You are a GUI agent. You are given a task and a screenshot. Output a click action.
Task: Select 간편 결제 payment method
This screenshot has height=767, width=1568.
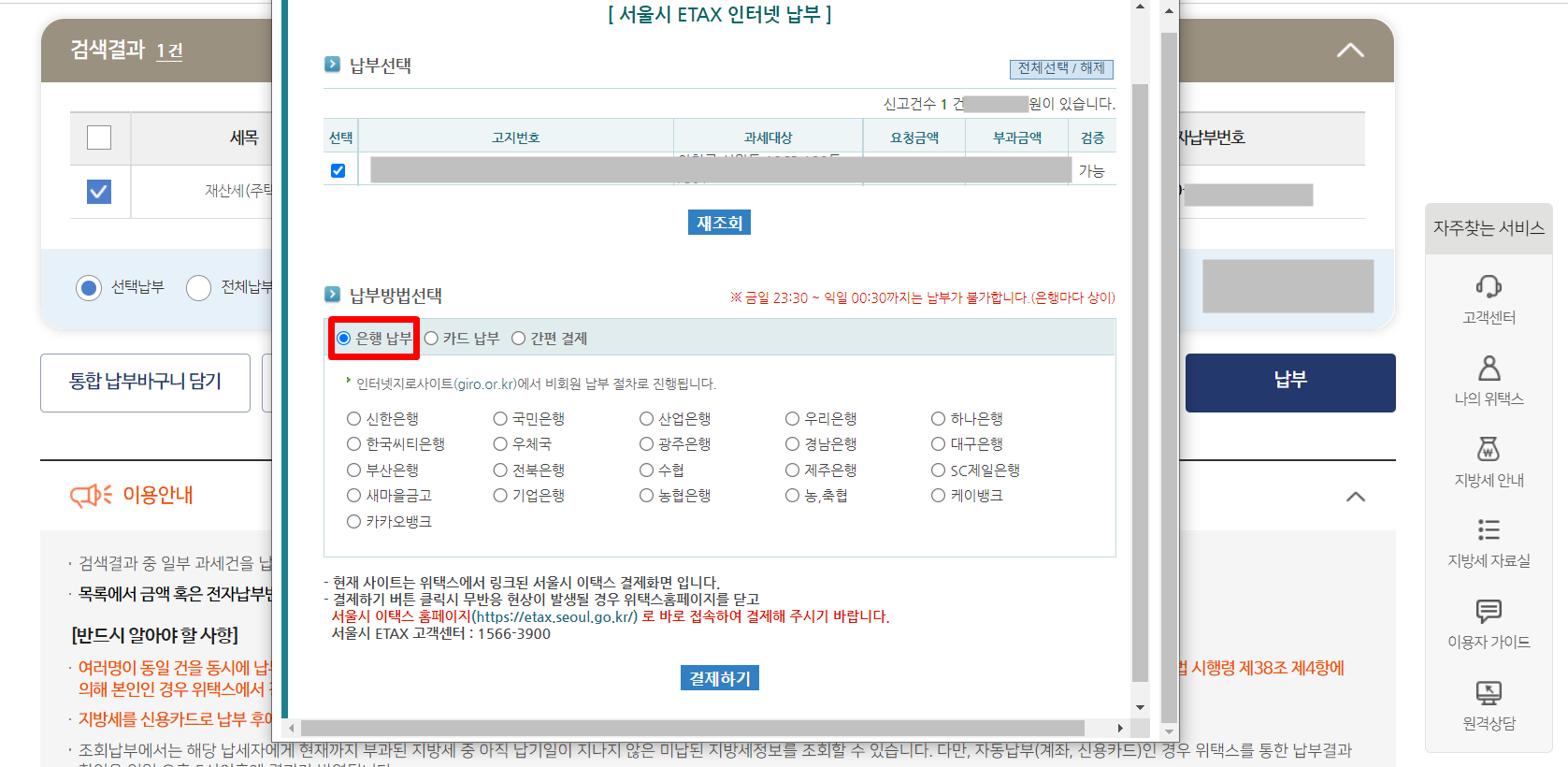click(519, 339)
